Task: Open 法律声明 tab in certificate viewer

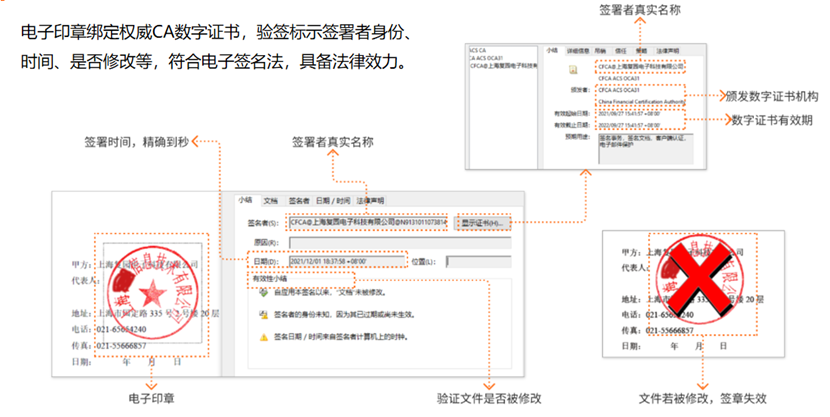Action: [x=667, y=51]
